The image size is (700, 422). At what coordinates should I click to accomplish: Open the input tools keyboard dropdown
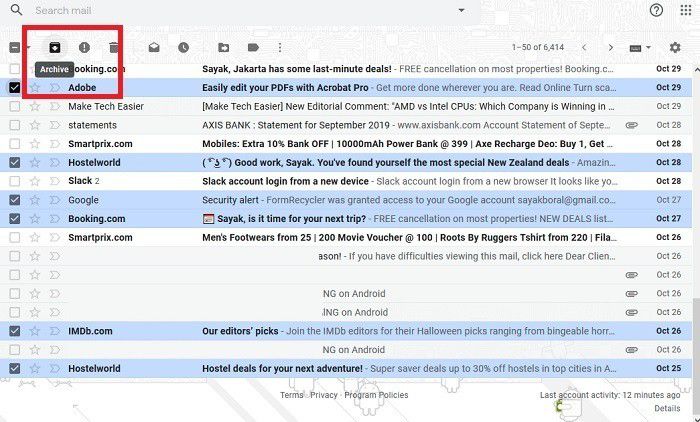tap(640, 47)
